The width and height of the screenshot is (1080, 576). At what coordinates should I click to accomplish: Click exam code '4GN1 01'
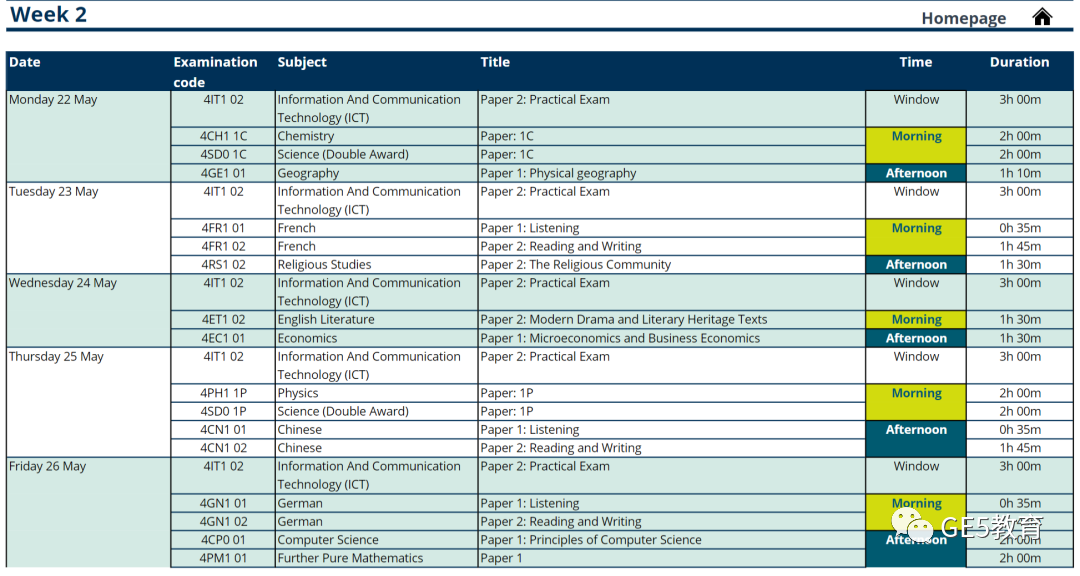click(x=223, y=504)
